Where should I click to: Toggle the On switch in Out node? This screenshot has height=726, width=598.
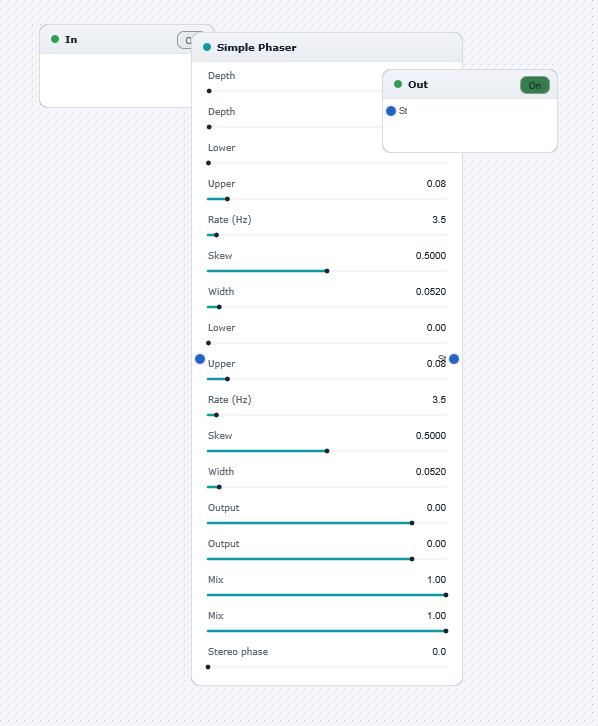pyautogui.click(x=535, y=85)
